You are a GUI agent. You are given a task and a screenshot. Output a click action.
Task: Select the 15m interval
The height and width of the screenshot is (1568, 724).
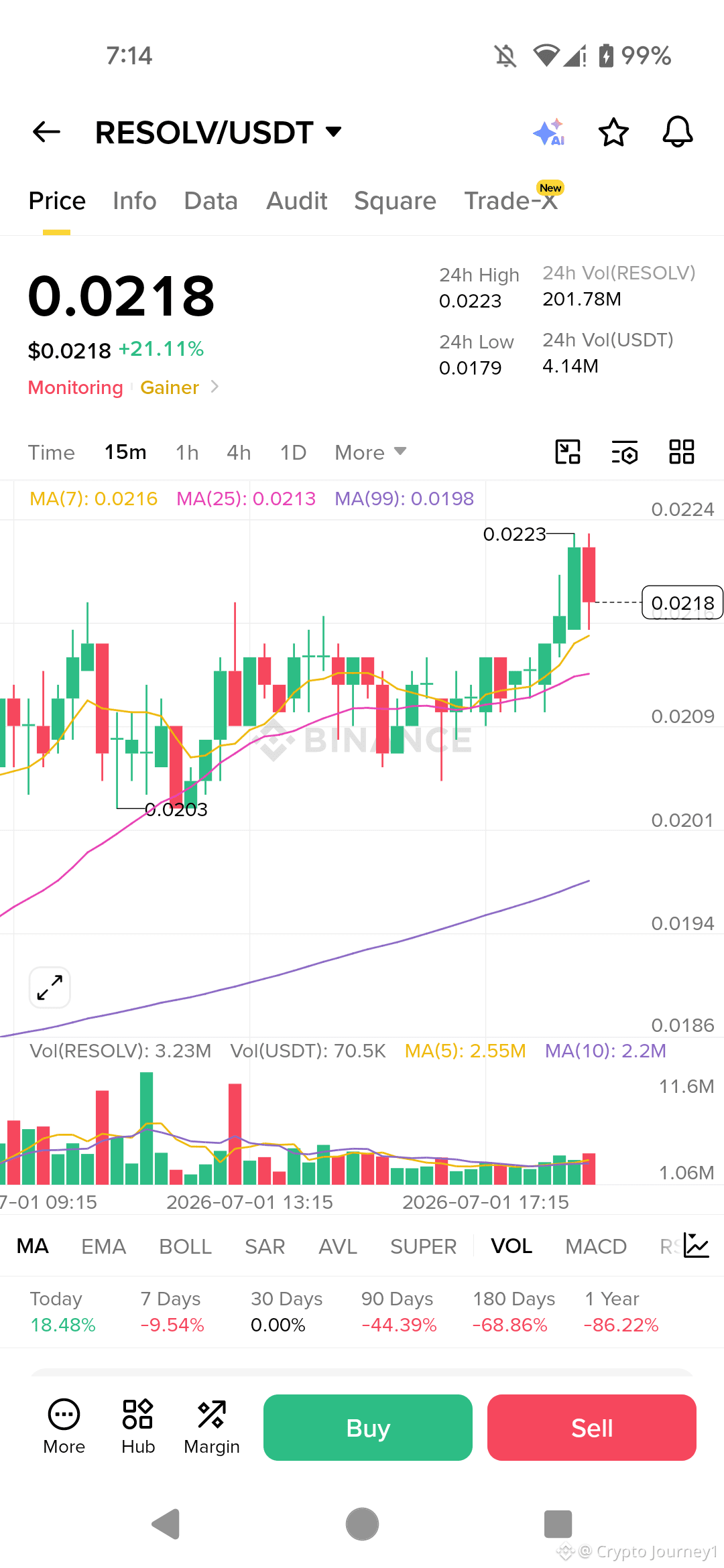coord(125,452)
